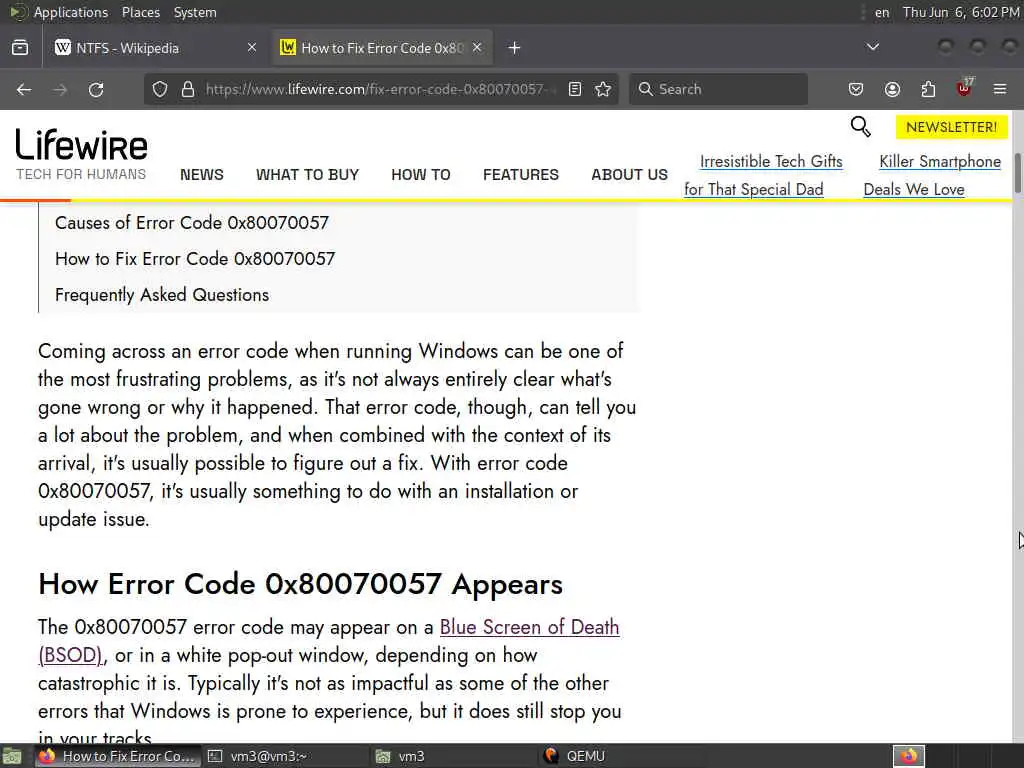Screen dimensions: 1024x768
Task: Reload the current Lifewire page
Action: tap(96, 89)
